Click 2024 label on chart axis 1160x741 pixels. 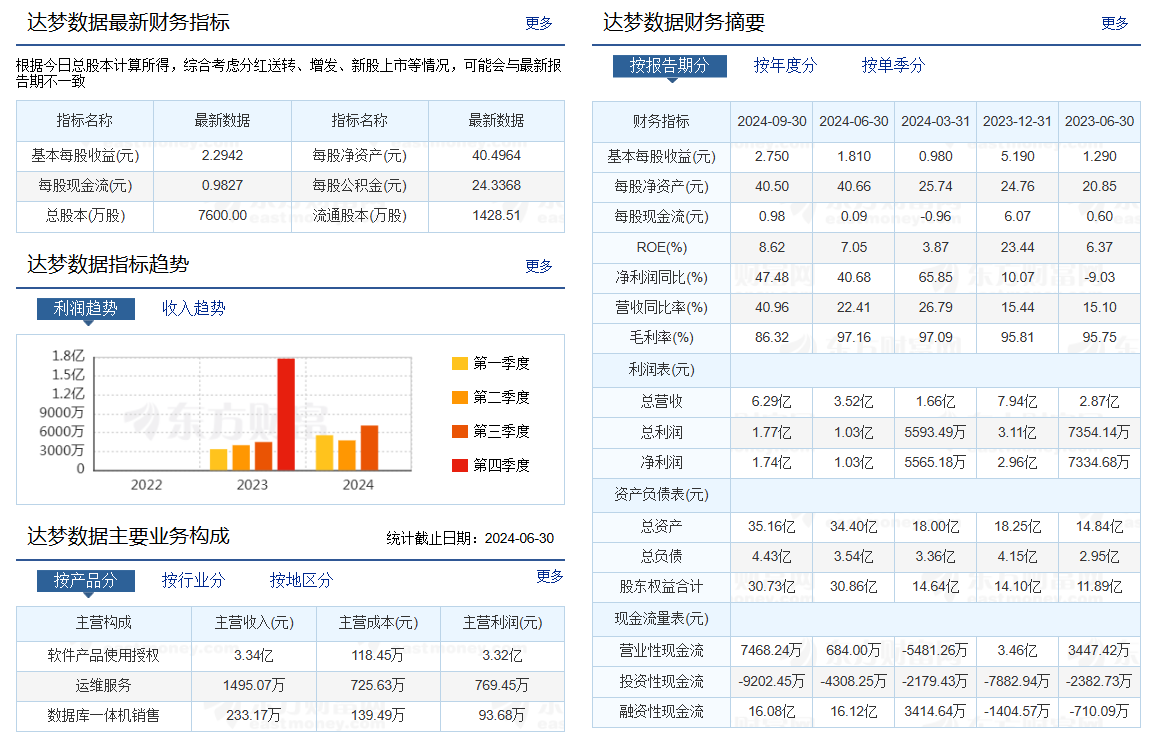click(x=358, y=485)
